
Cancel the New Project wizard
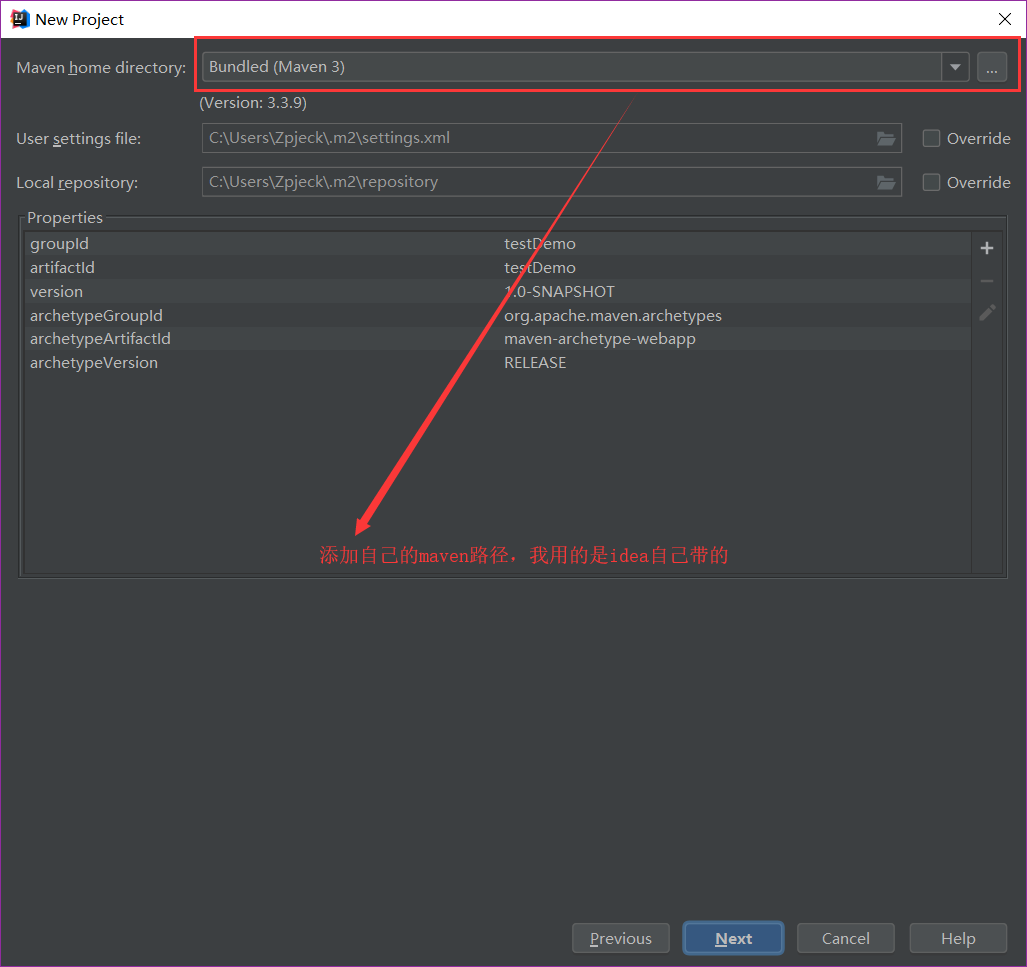click(x=846, y=938)
